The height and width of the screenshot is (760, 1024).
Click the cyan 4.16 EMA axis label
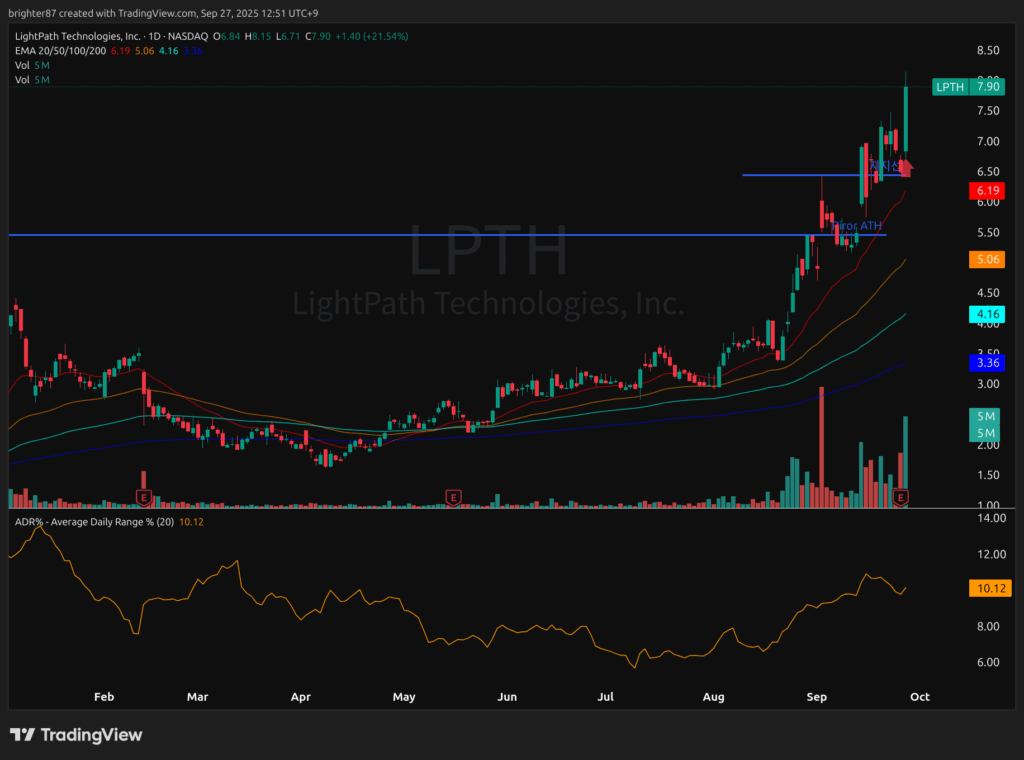[x=987, y=314]
